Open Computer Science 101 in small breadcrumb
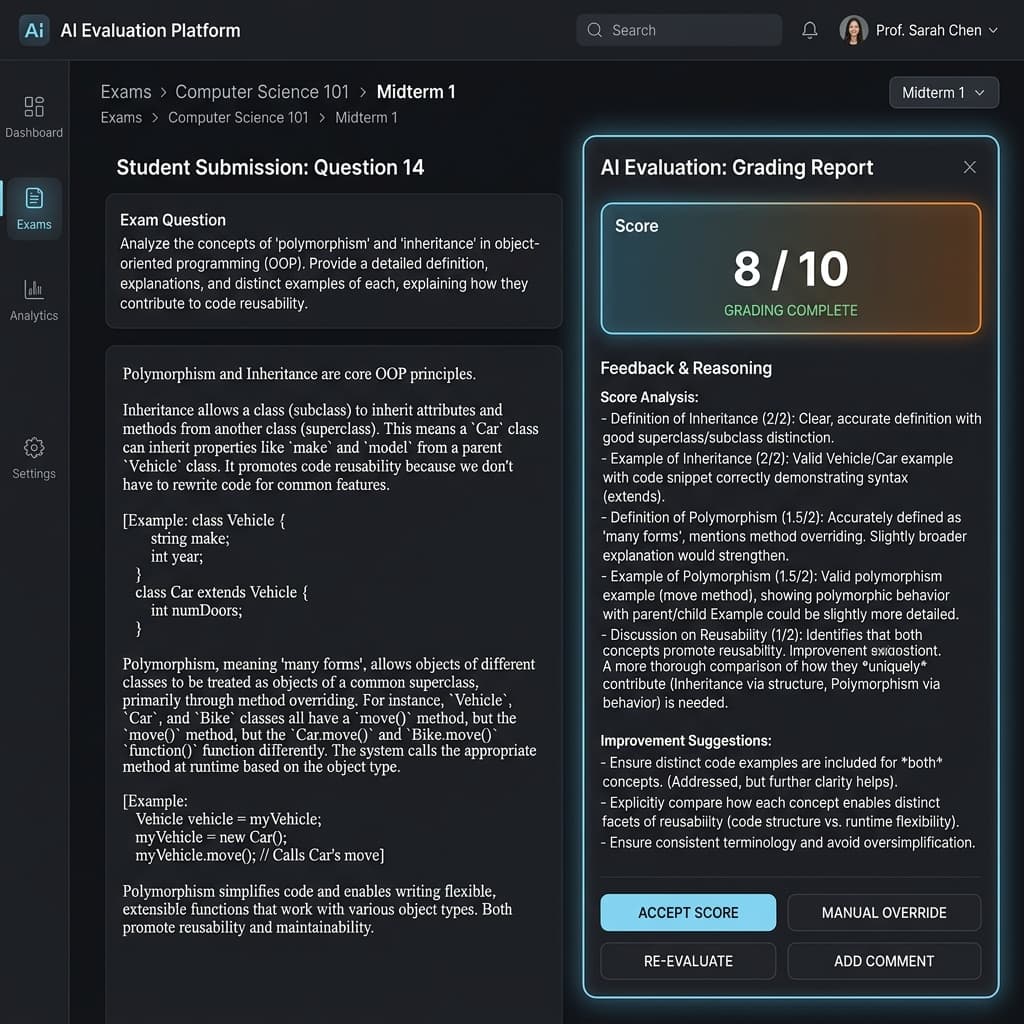This screenshot has height=1024, width=1024. point(238,118)
